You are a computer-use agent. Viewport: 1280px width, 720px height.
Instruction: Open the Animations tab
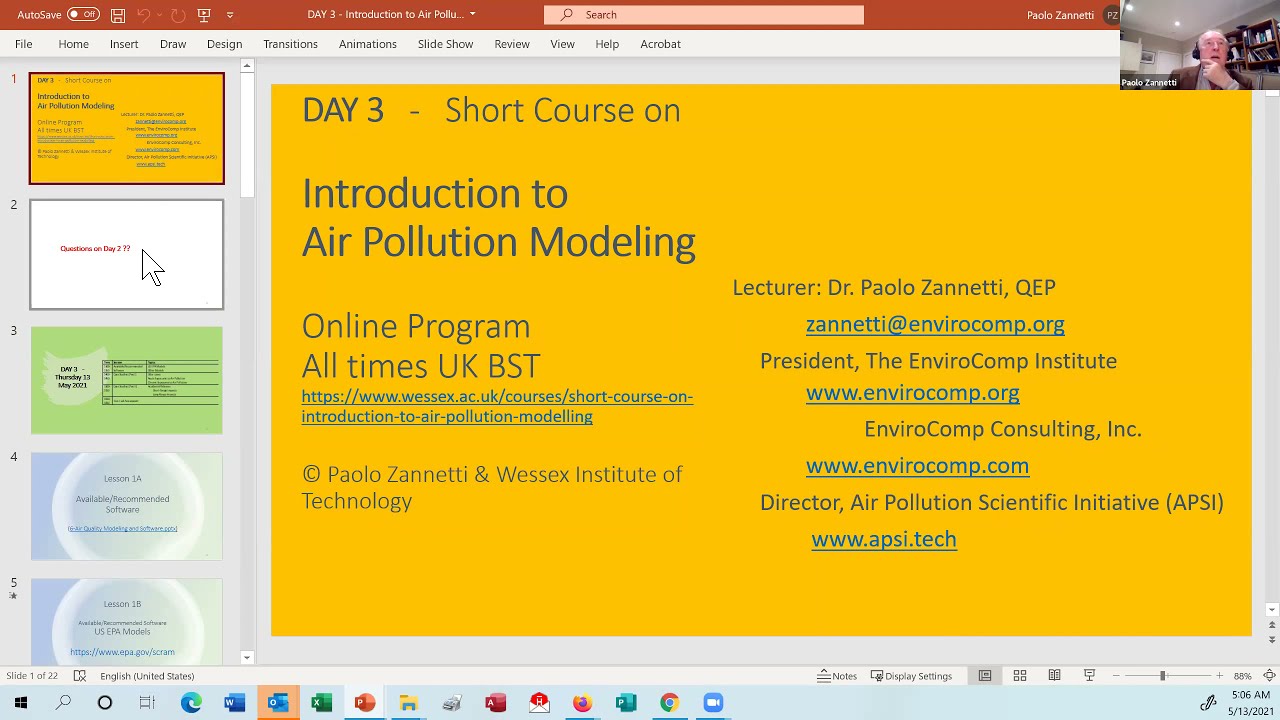pyautogui.click(x=367, y=44)
